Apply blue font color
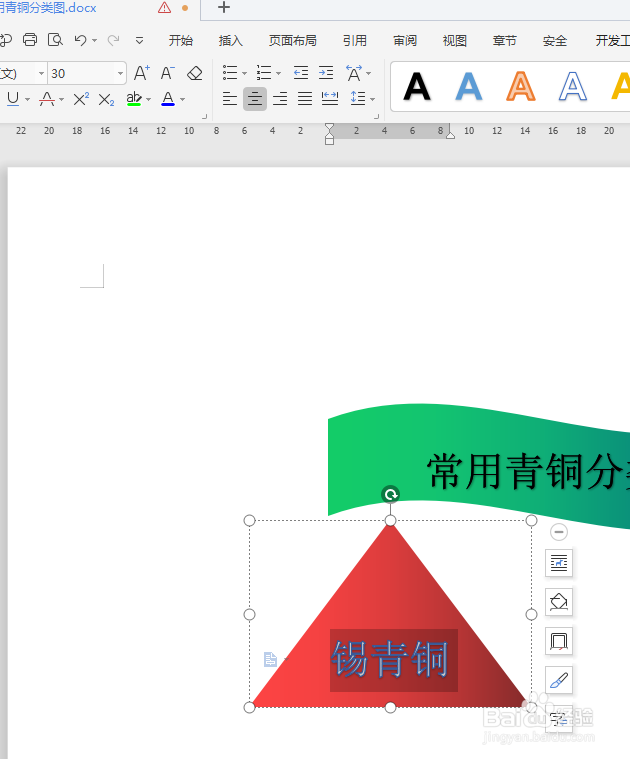Viewport: 630px width, 759px height. (168, 99)
